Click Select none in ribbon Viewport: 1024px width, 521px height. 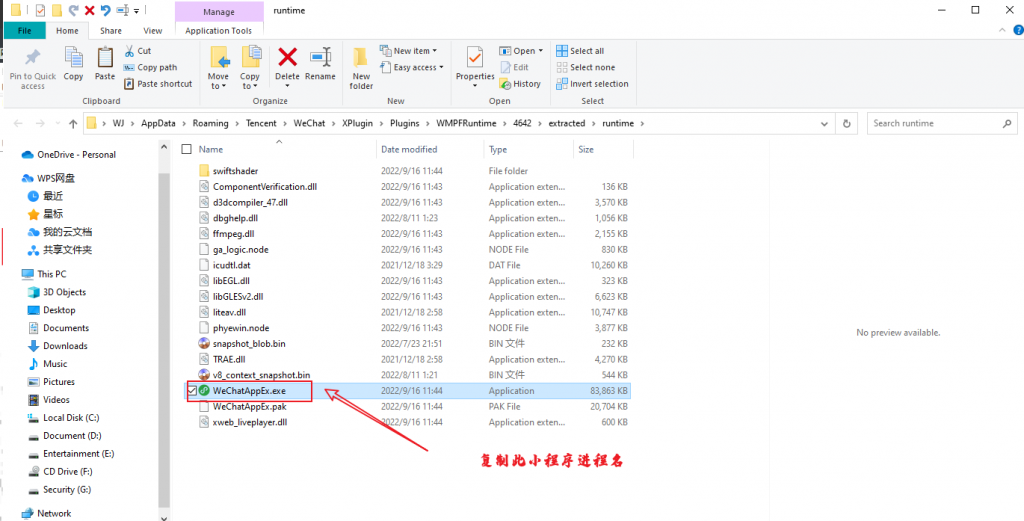pos(585,67)
